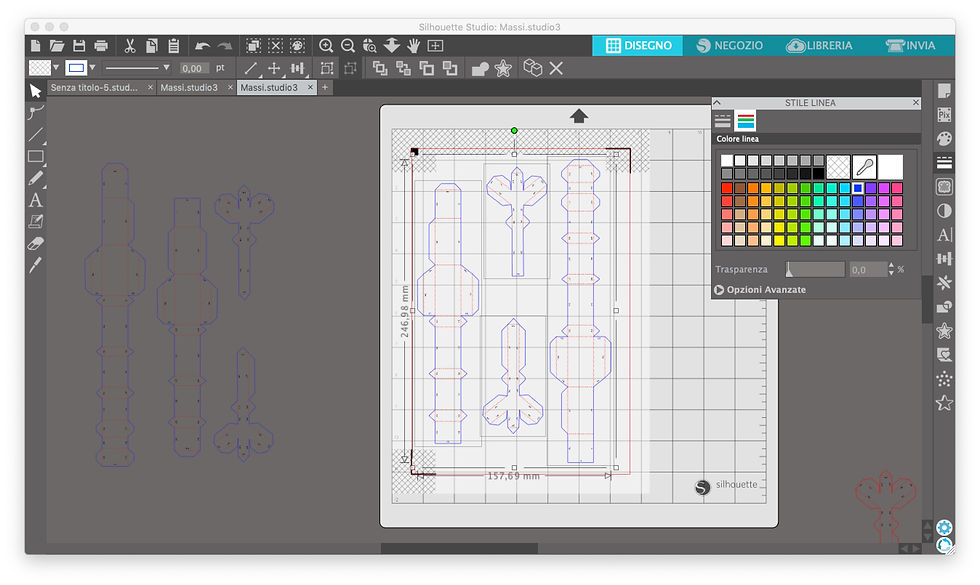Open a file with the folder icon
Viewport: 980px width, 585px height.
(57, 46)
